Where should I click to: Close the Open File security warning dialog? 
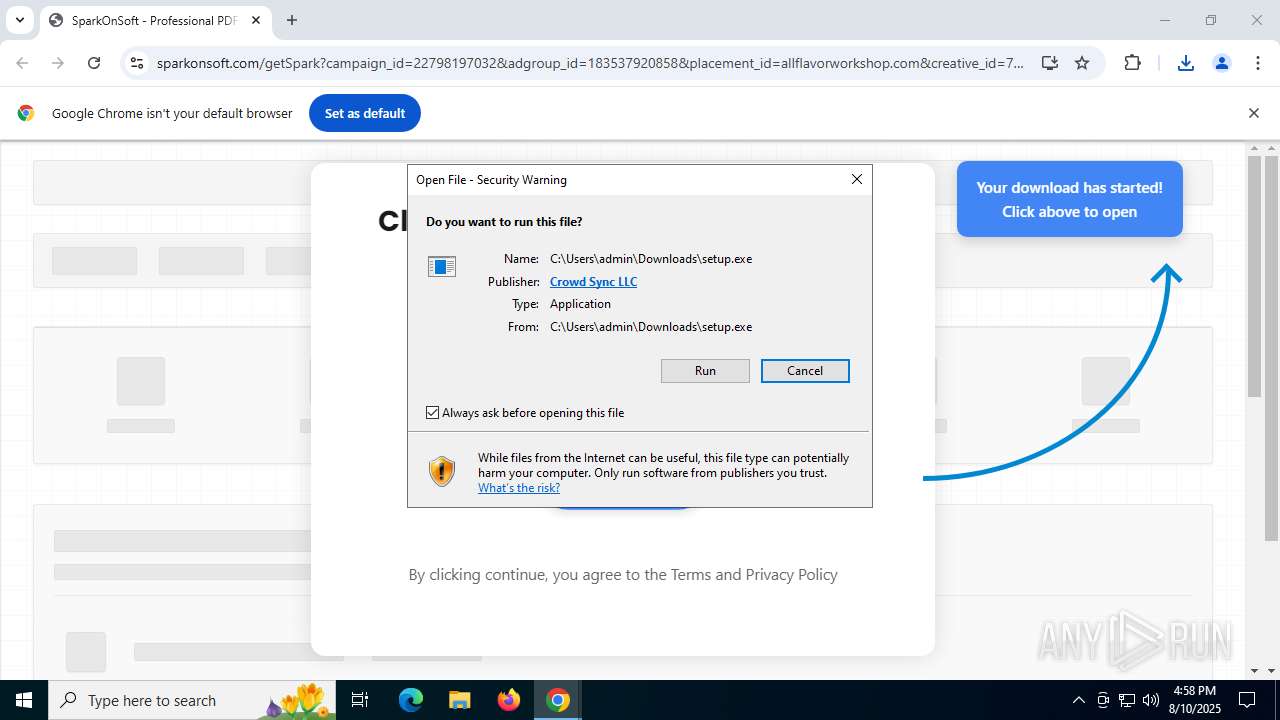[x=856, y=179]
